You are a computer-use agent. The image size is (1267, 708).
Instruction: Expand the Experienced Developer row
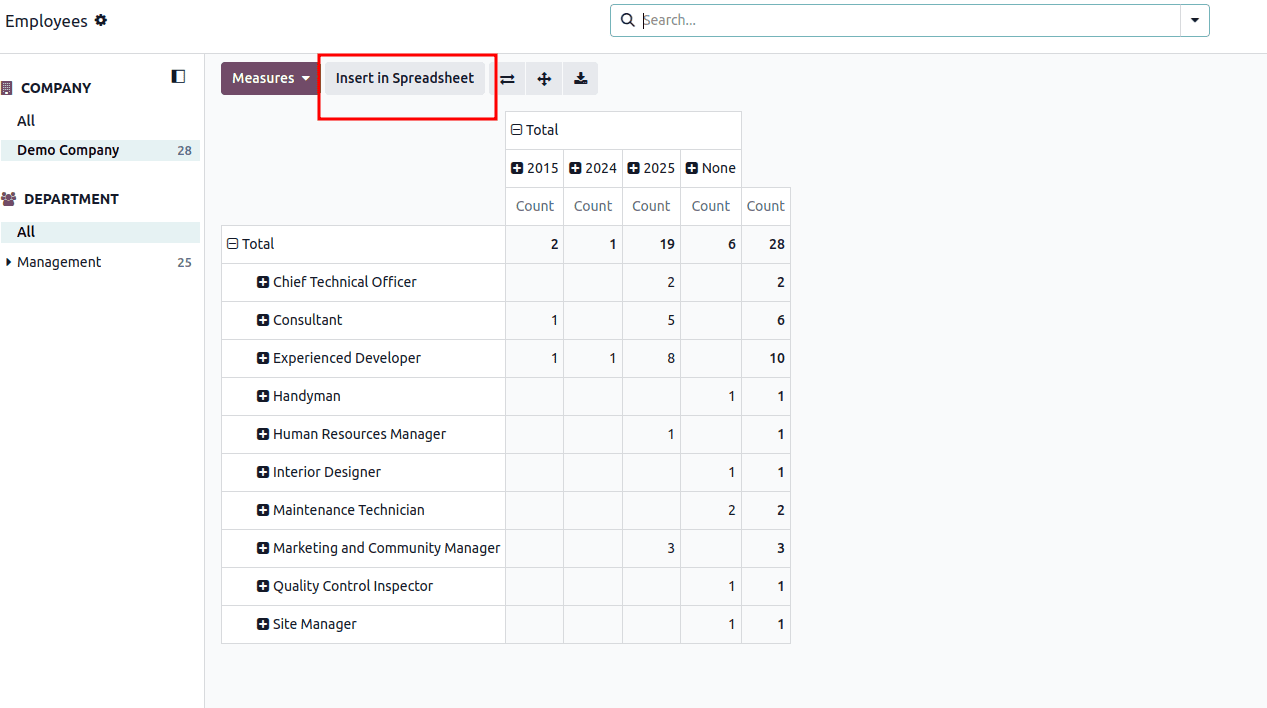[263, 358]
